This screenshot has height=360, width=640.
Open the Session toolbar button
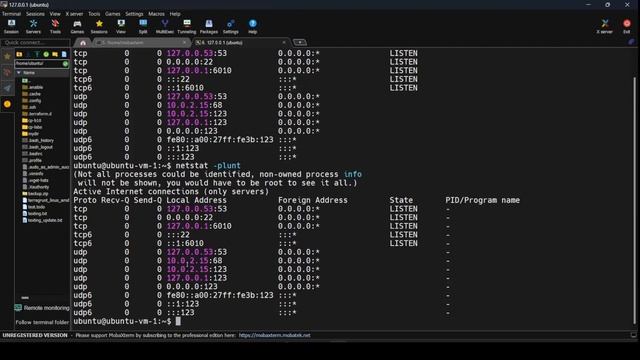[11, 27]
